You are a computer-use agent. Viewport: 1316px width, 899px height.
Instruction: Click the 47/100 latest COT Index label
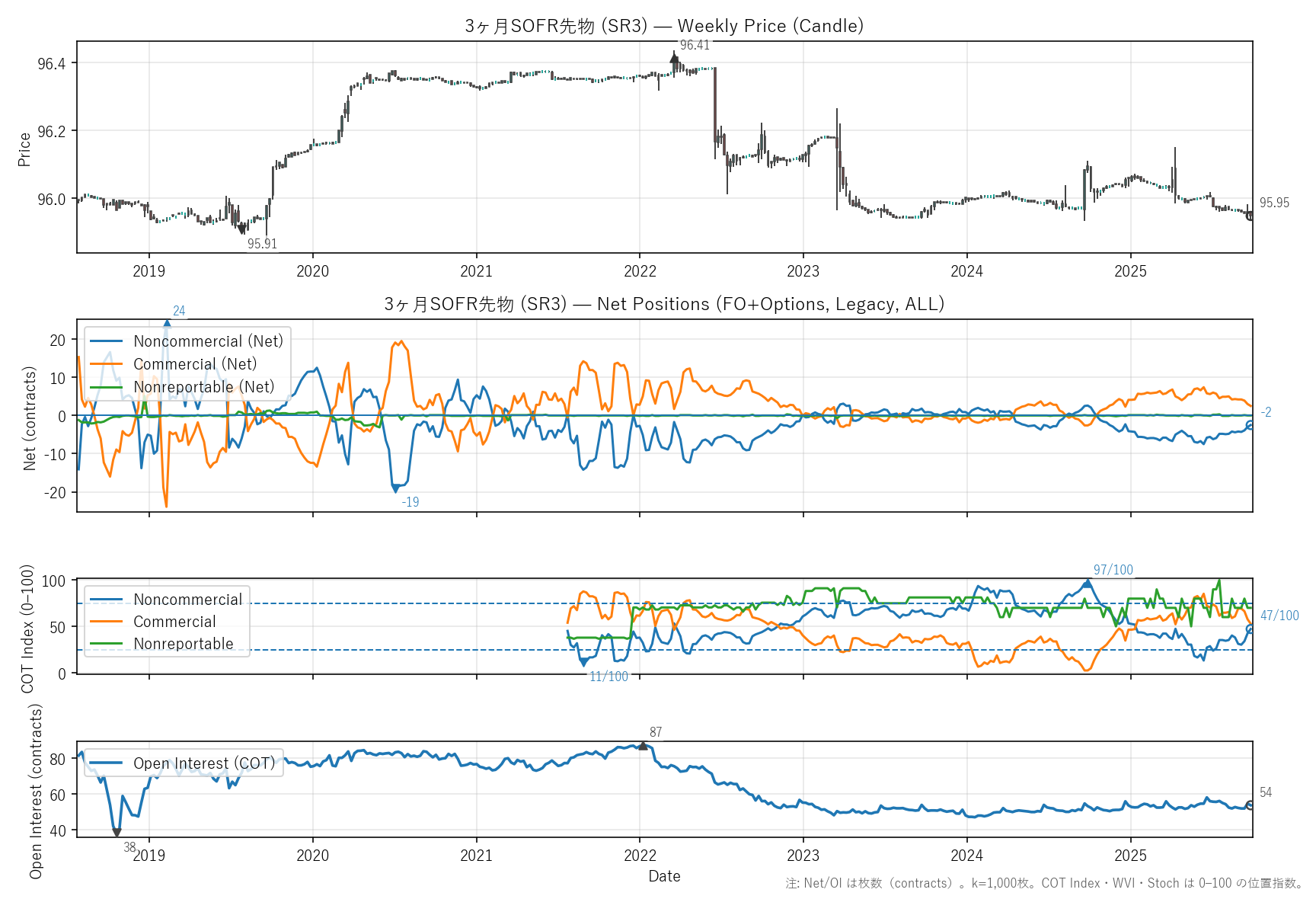pos(1279,616)
